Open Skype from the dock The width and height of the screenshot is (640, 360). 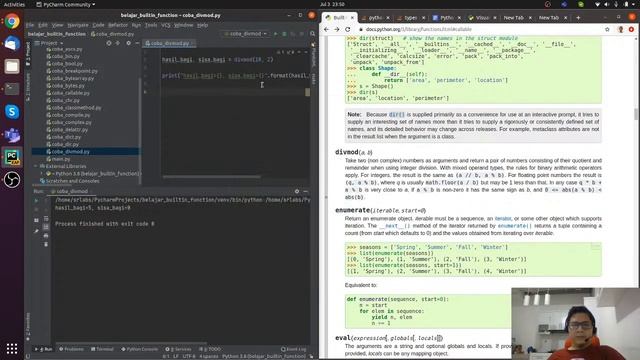pos(12,111)
